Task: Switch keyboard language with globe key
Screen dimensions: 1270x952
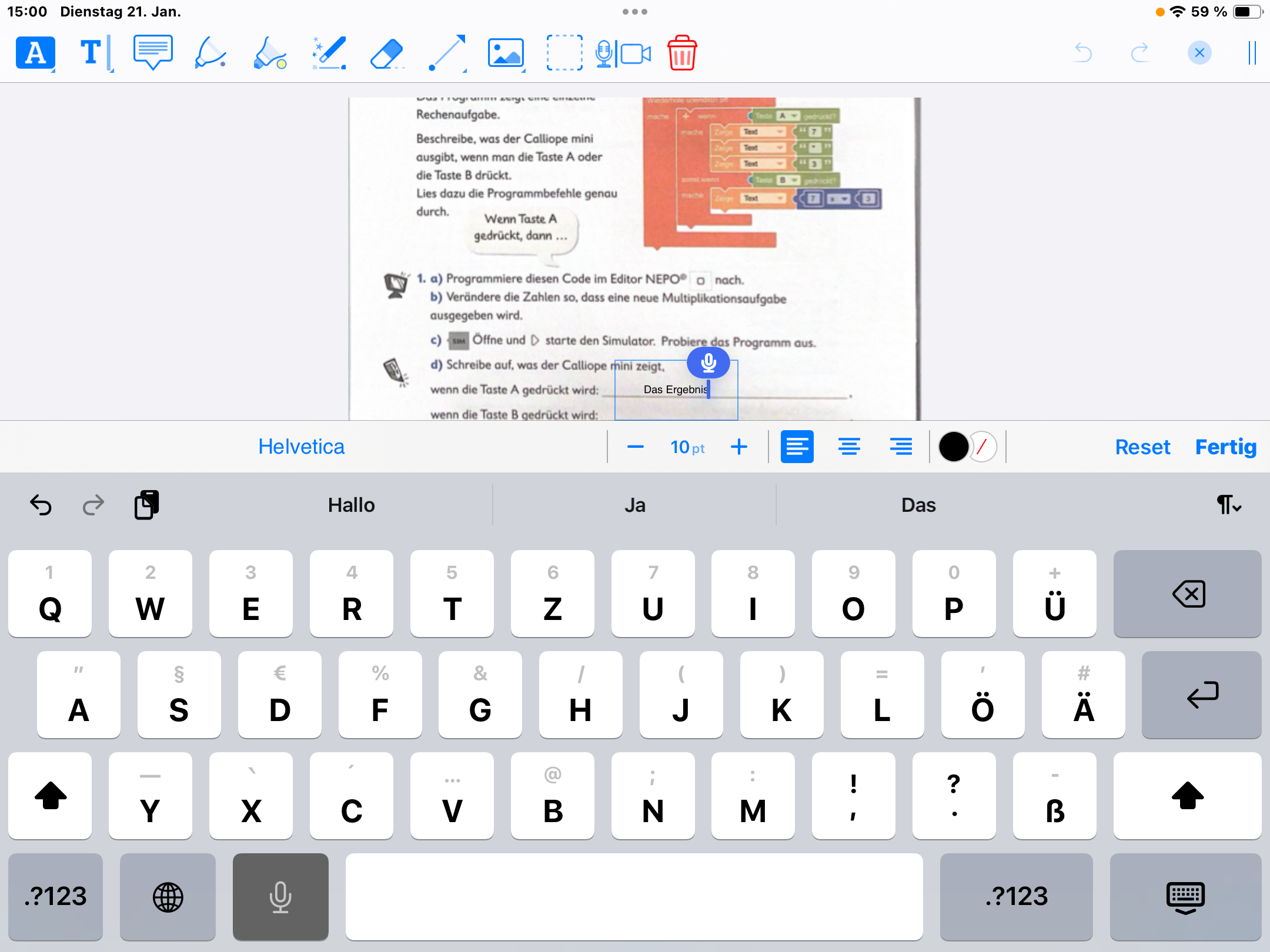Action: click(x=168, y=897)
